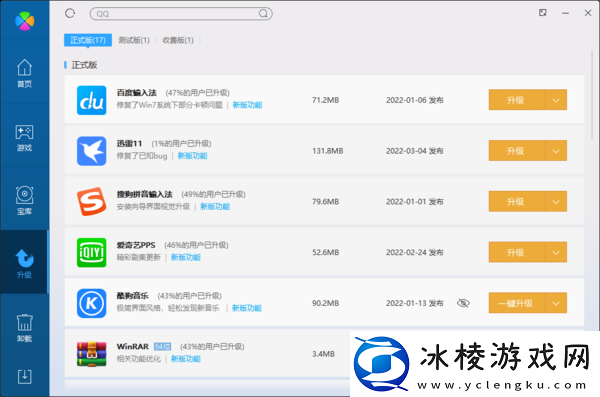Image resolution: width=600 pixels, height=397 pixels.
Task: Click the 正式版 section heading
Action: point(84,65)
